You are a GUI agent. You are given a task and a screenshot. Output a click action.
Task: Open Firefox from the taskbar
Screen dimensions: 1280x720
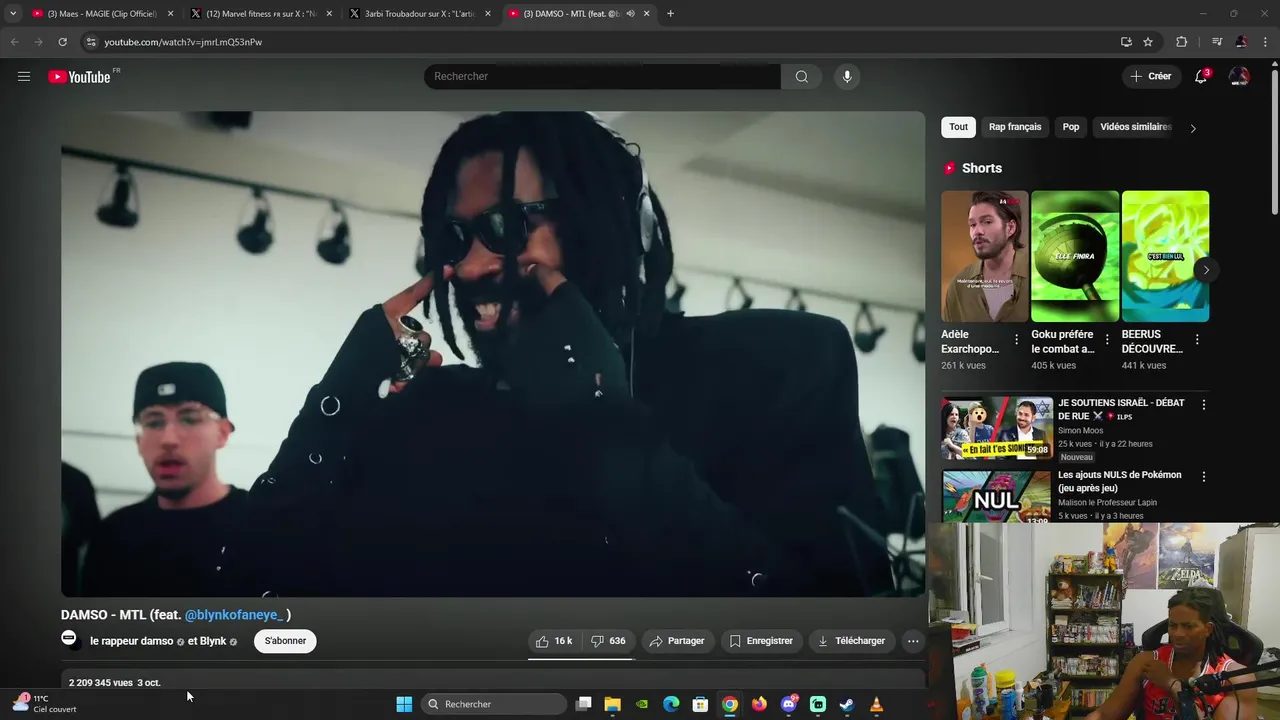[x=759, y=704]
